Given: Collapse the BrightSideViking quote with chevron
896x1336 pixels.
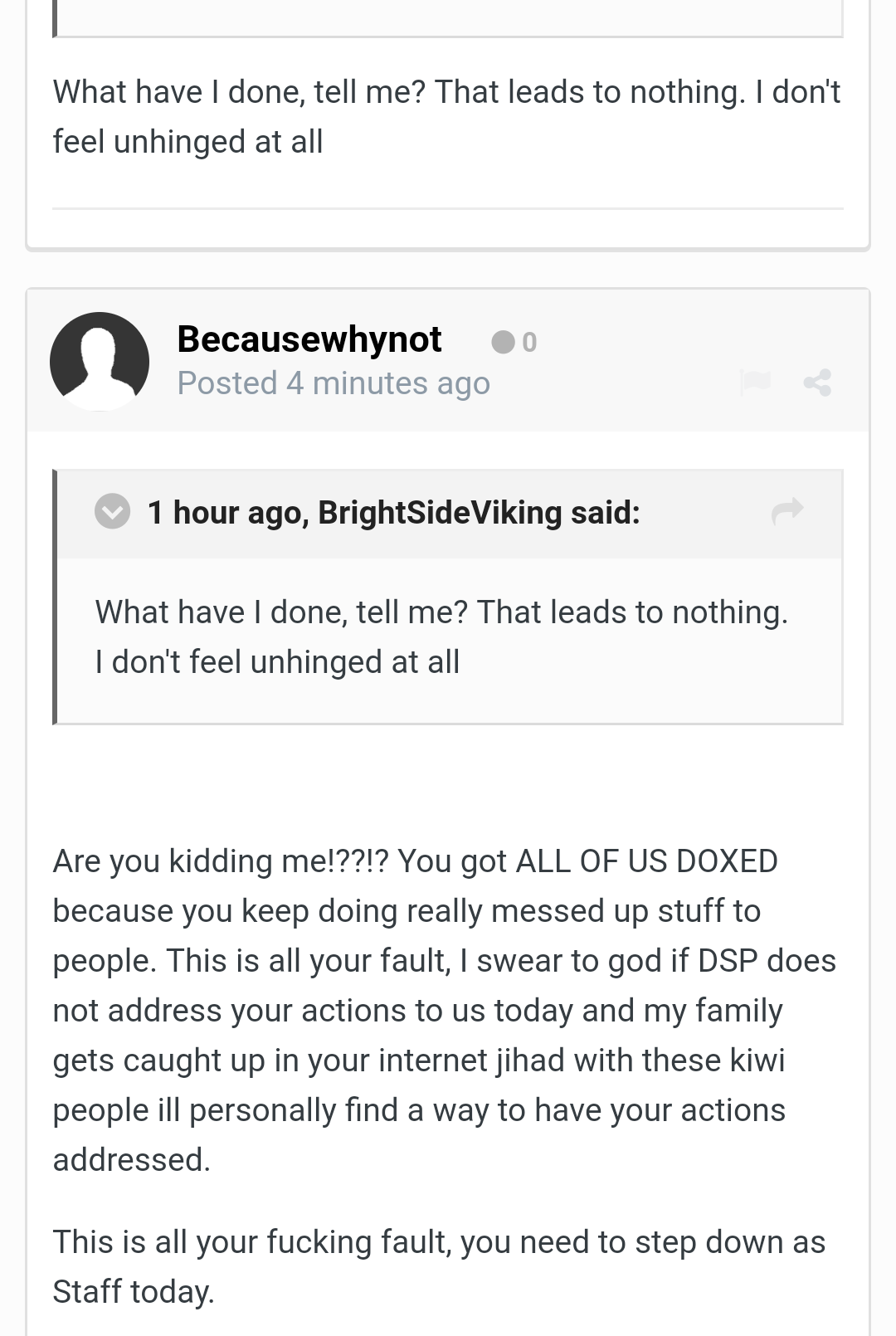Looking at the screenshot, I should [x=113, y=511].
